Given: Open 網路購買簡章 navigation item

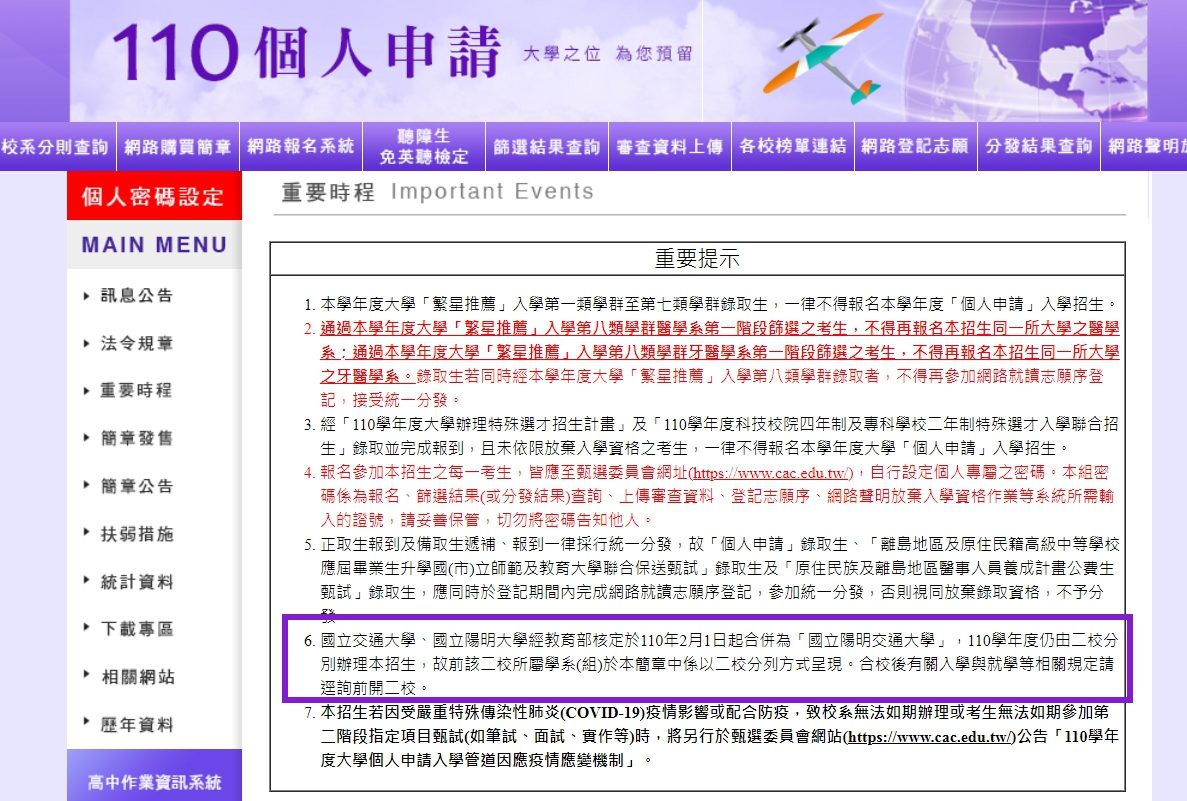Looking at the screenshot, I should [x=178, y=147].
